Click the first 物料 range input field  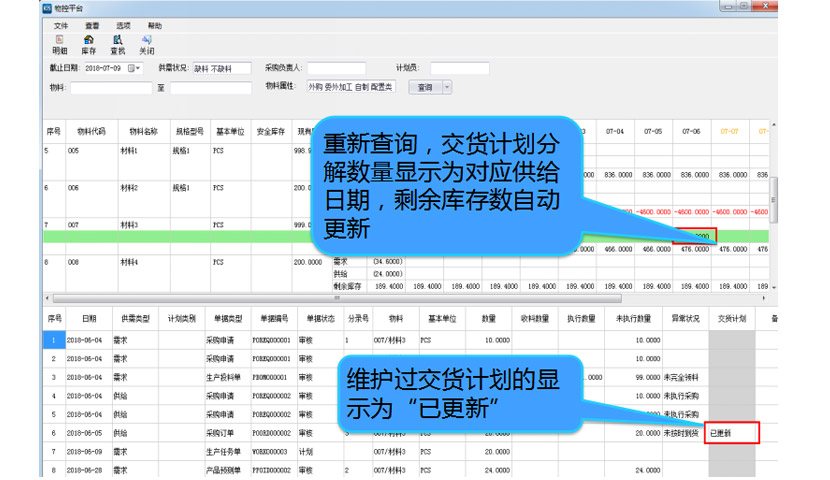tap(110, 88)
